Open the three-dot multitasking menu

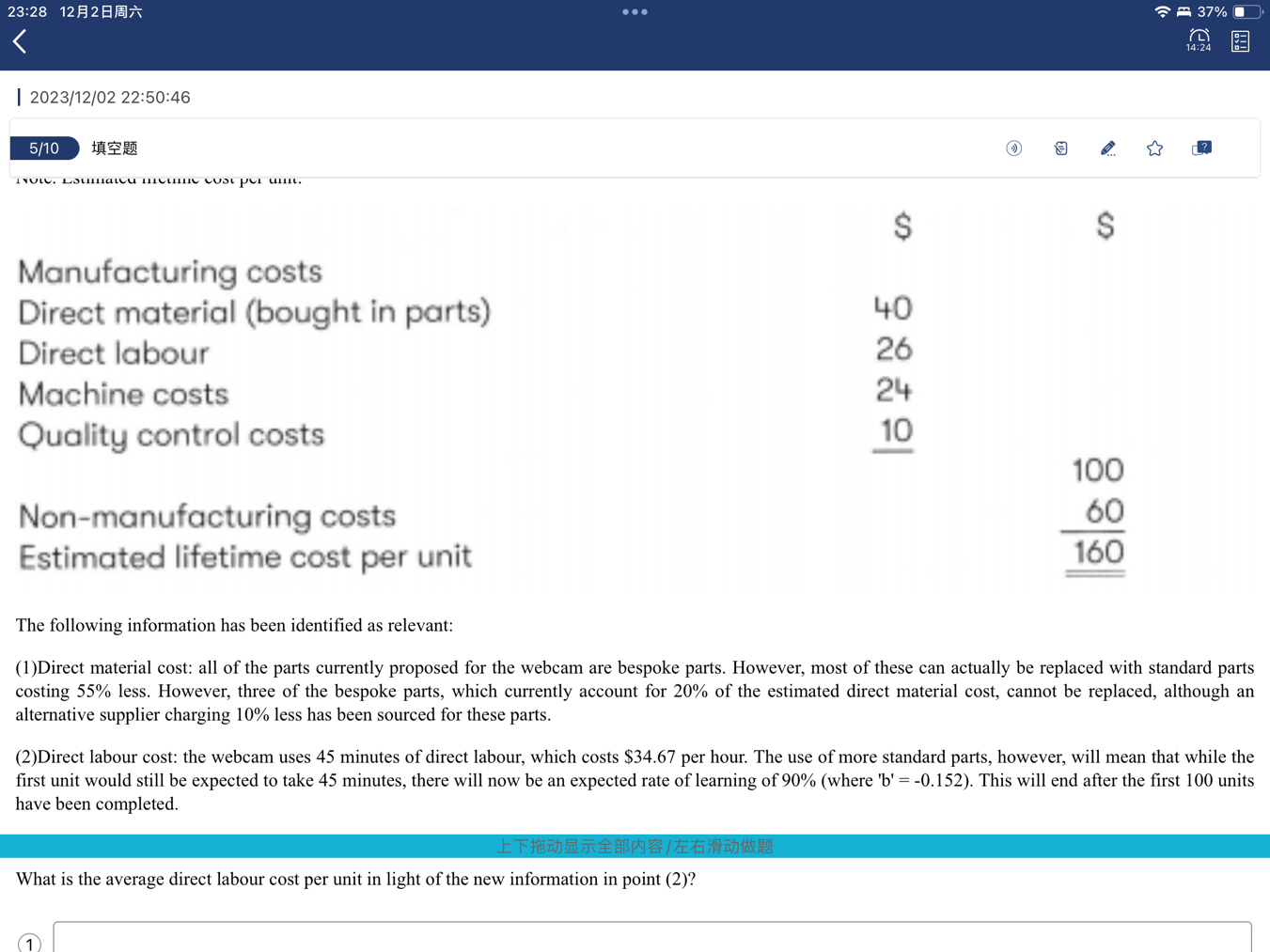[635, 12]
